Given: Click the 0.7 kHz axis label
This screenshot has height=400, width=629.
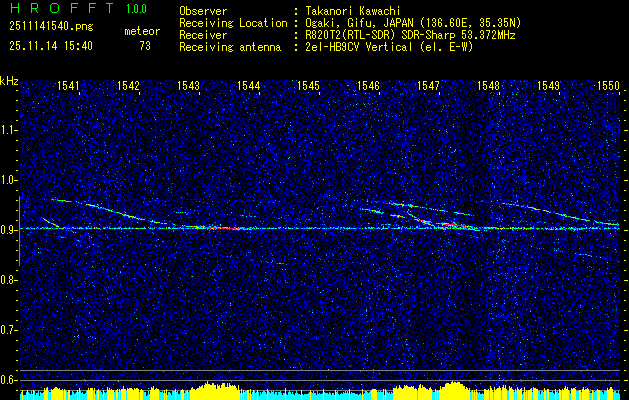Looking at the screenshot, I should point(7,330).
